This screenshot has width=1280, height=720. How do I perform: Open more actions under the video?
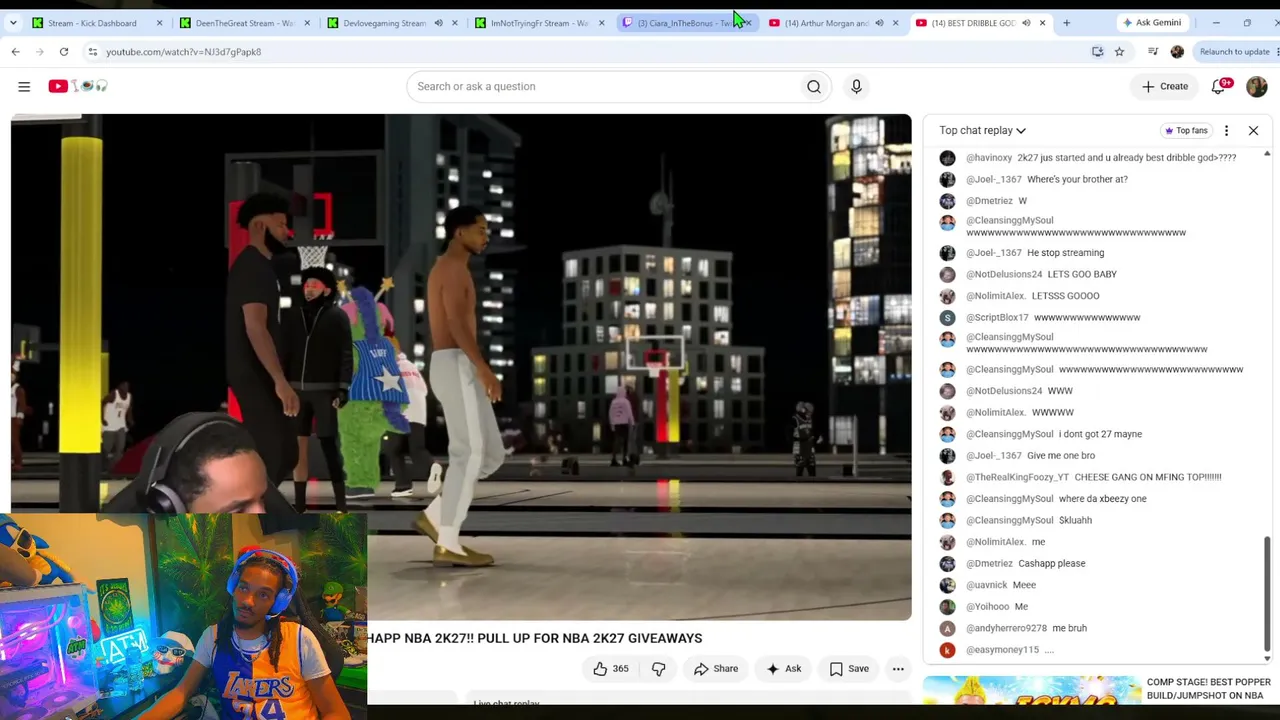click(898, 668)
